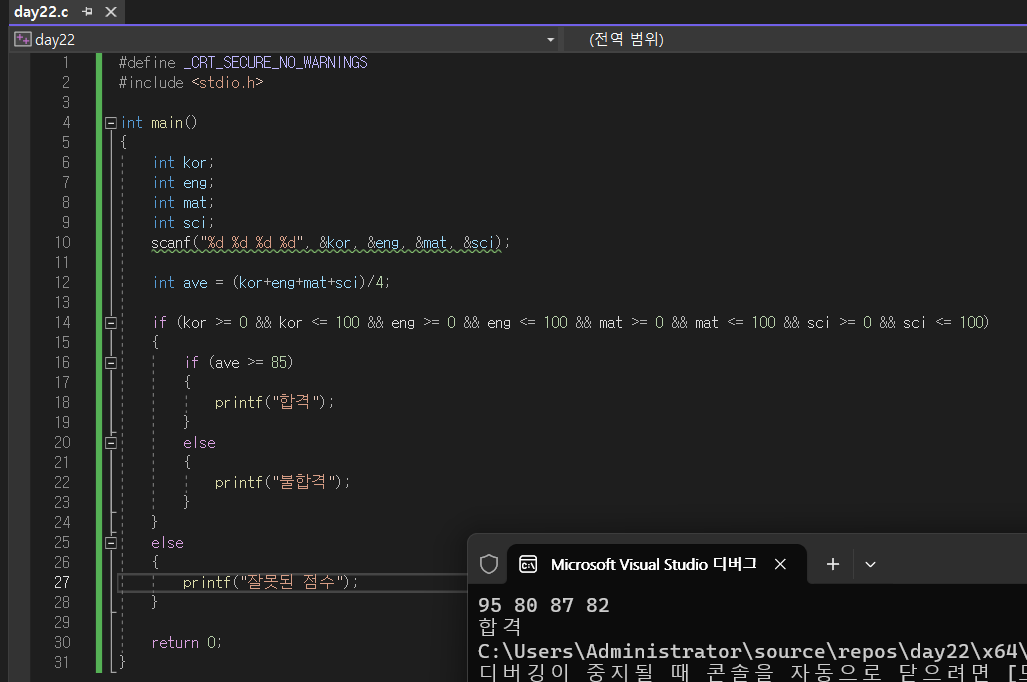Click the day22 project icon in navigation bar
Image resolution: width=1027 pixels, height=682 pixels.
[23, 39]
